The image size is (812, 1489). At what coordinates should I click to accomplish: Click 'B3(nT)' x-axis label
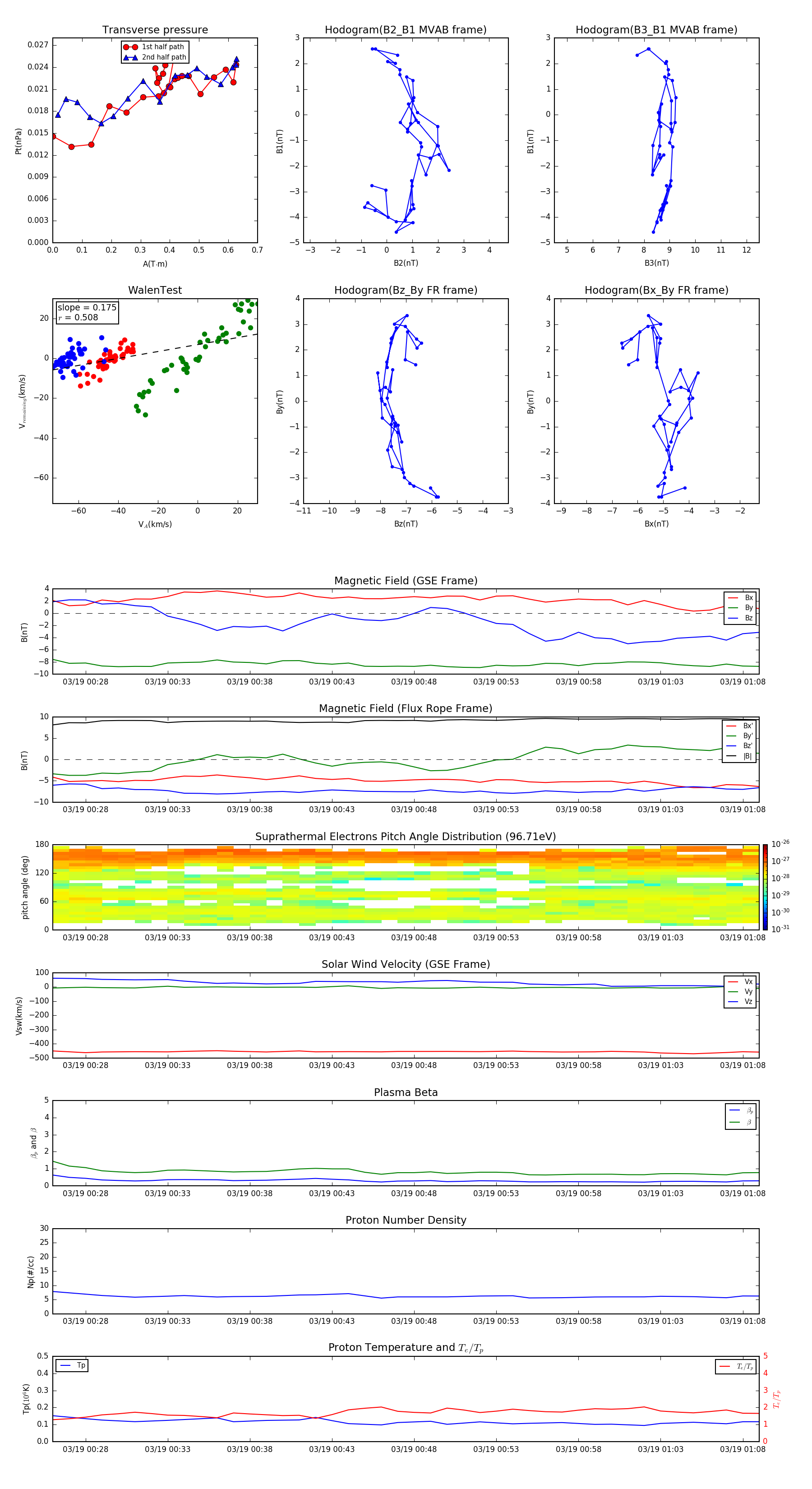(x=656, y=263)
